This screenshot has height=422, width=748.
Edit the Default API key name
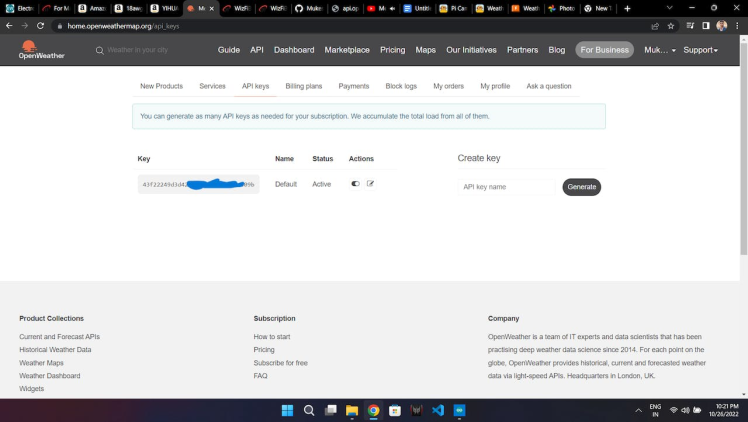point(370,184)
